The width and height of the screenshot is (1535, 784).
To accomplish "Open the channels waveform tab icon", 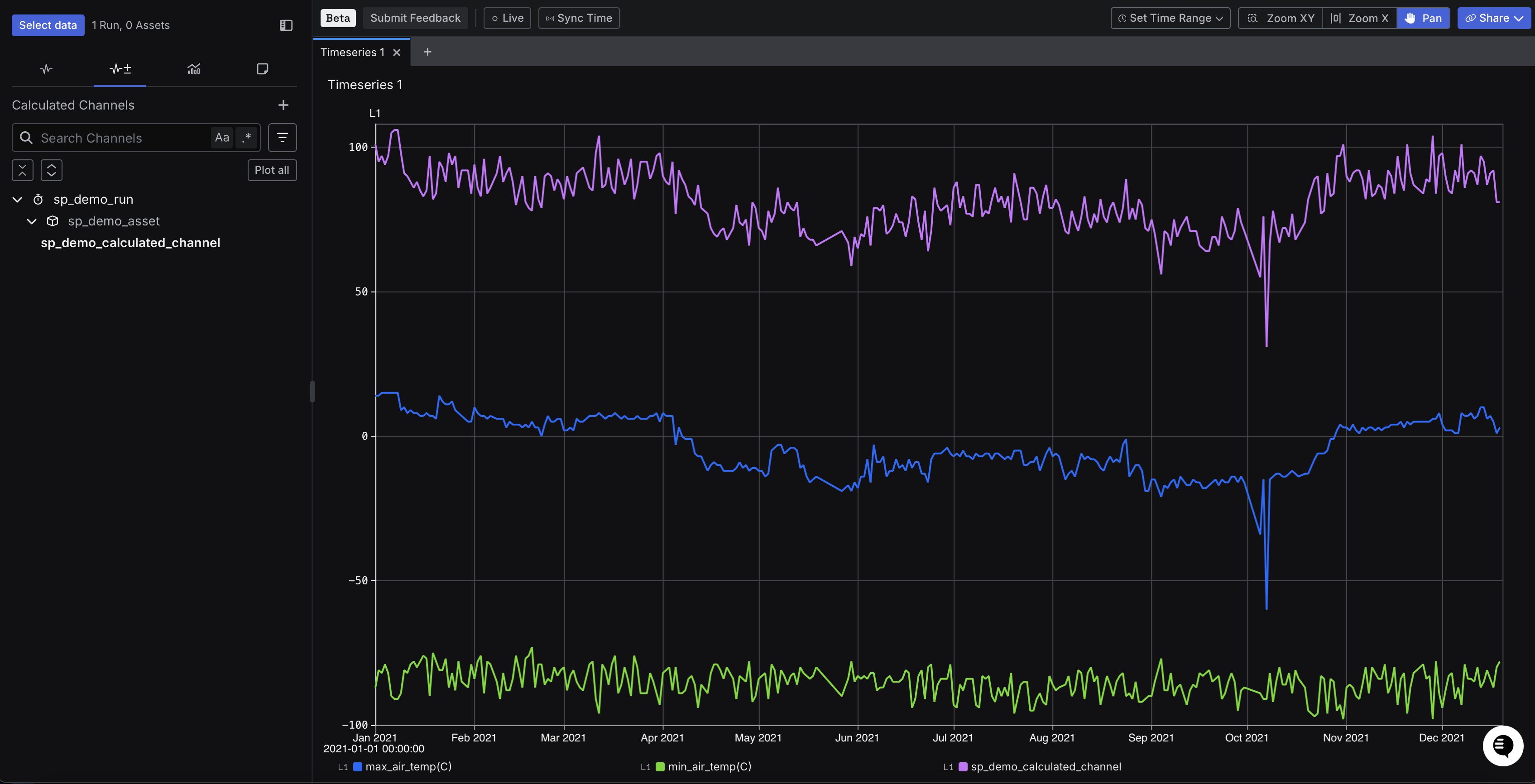I will (46, 69).
